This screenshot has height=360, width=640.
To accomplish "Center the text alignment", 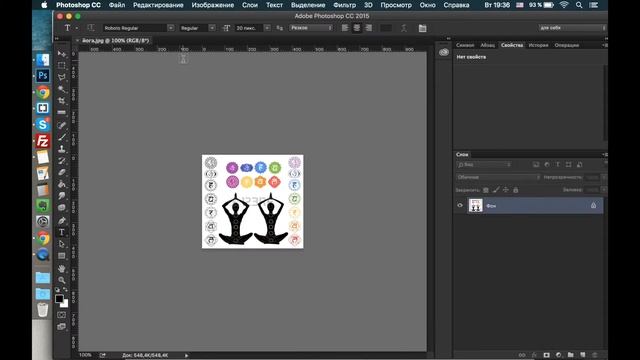I will click(357, 28).
